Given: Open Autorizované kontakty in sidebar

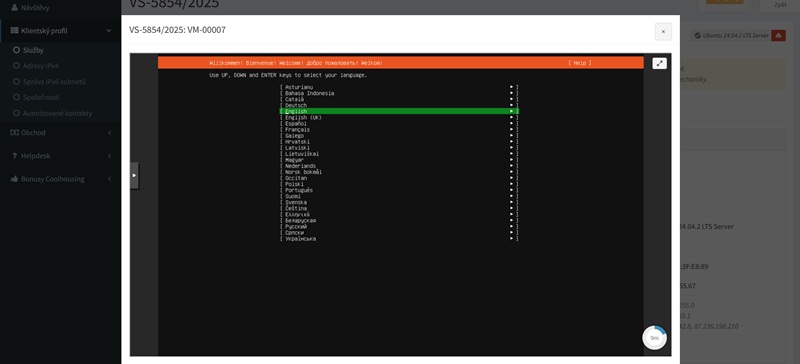Looking at the screenshot, I should pos(57,113).
